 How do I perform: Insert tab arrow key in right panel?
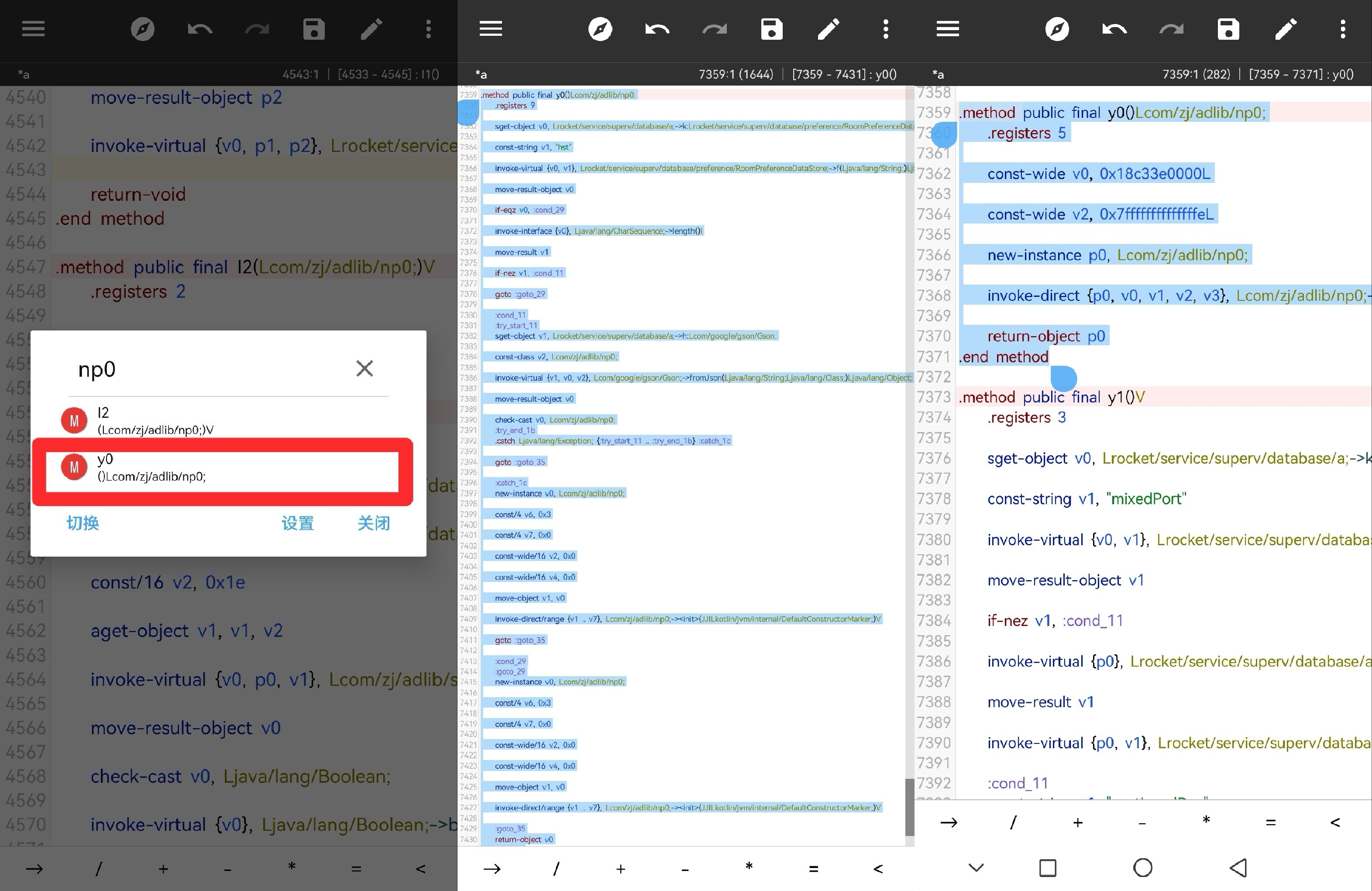point(949,822)
